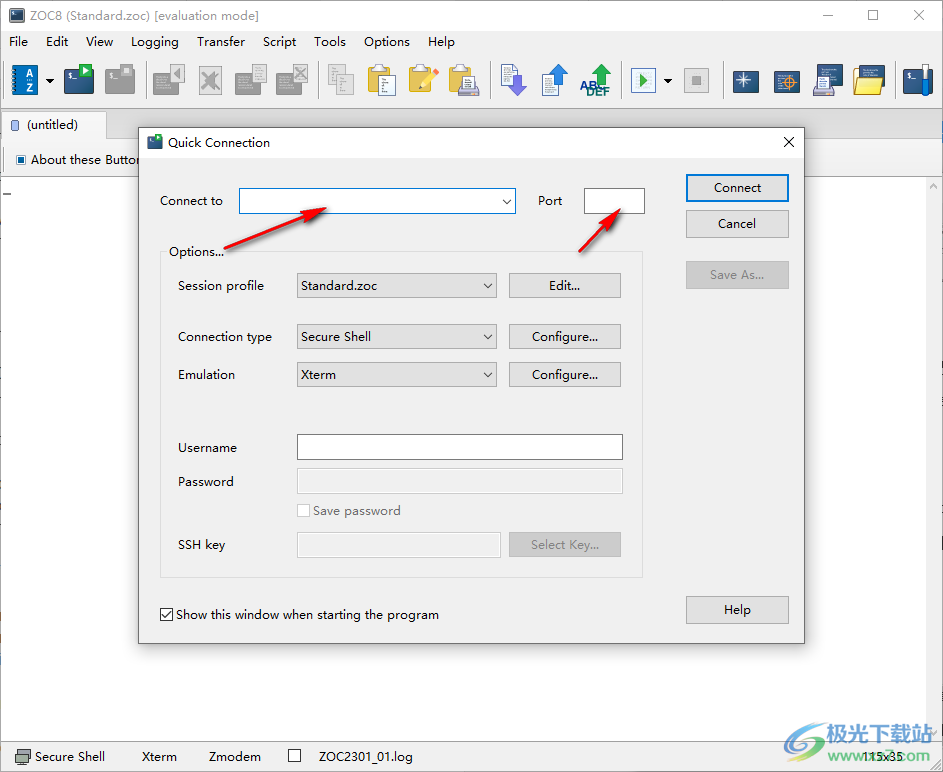Click the Paste clipboard icon
This screenshot has width=943, height=772.
pos(382,80)
